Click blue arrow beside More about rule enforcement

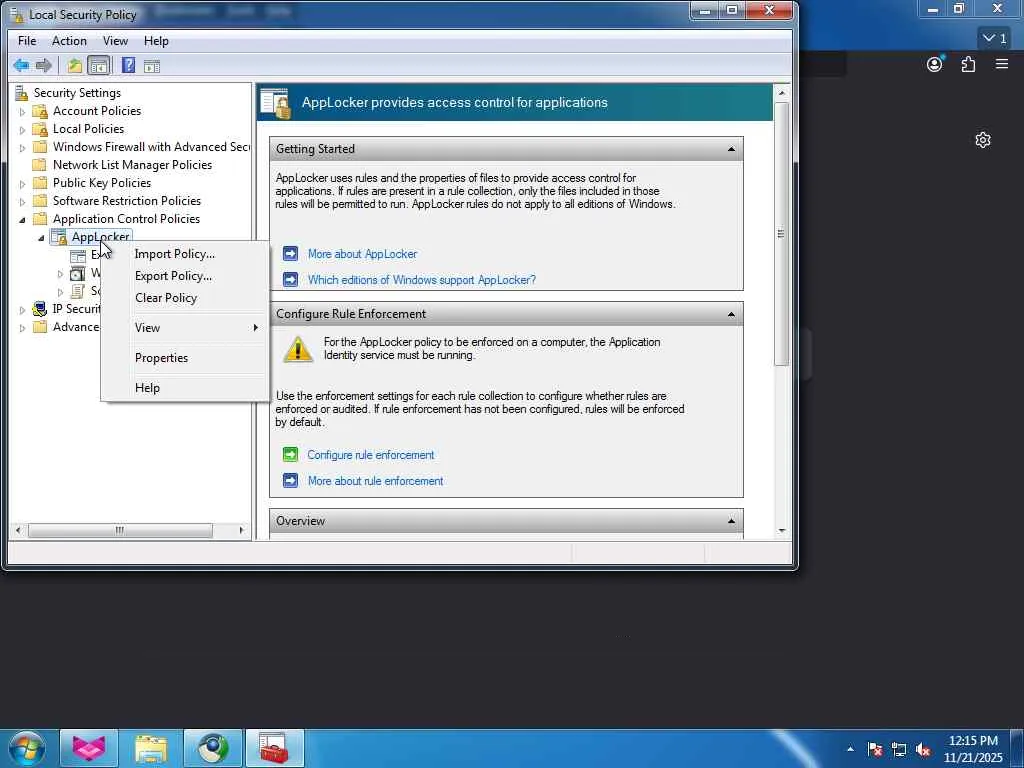(291, 481)
